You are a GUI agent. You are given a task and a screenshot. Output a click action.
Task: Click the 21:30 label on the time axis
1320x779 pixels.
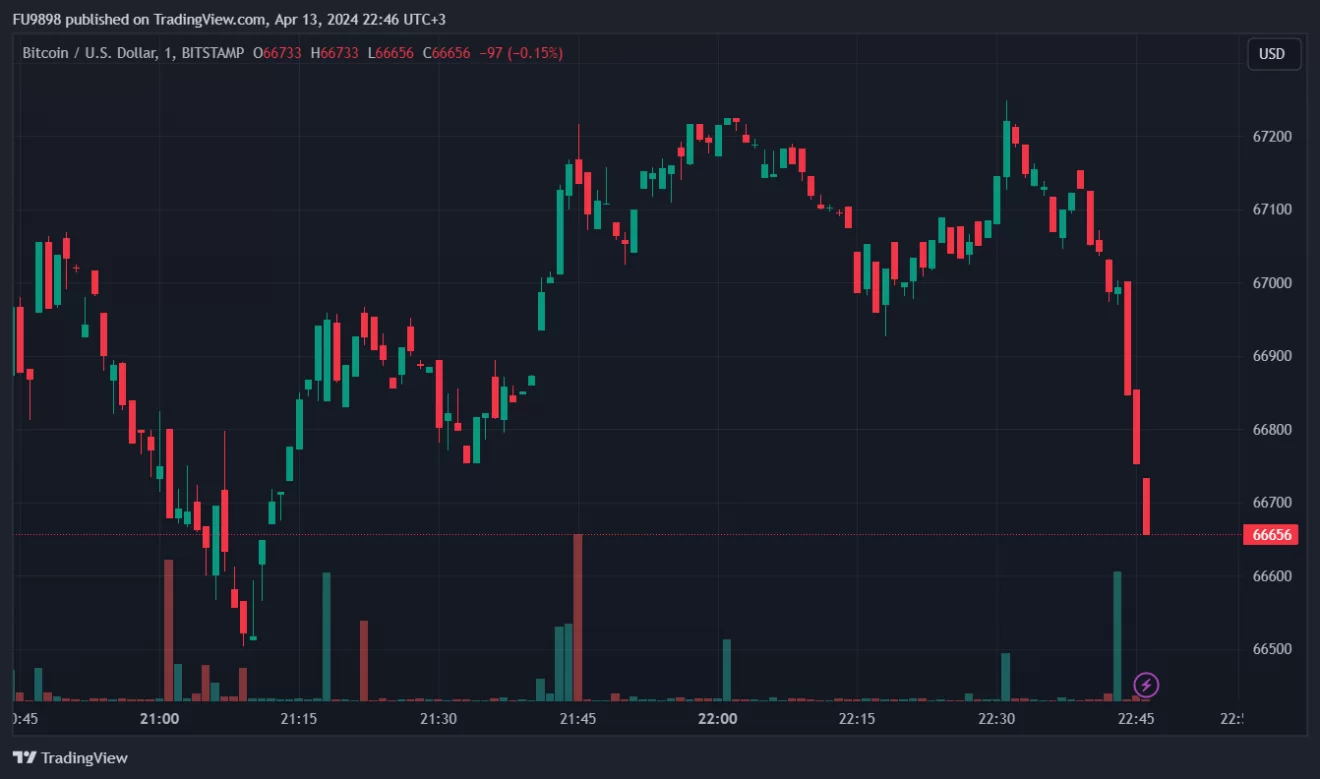click(438, 719)
